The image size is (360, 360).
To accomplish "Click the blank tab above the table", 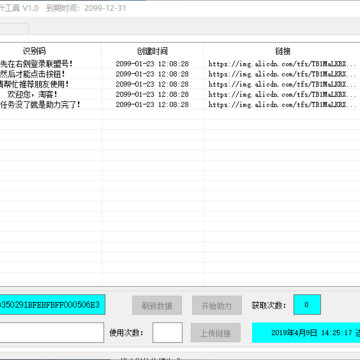I will [x=14, y=29].
